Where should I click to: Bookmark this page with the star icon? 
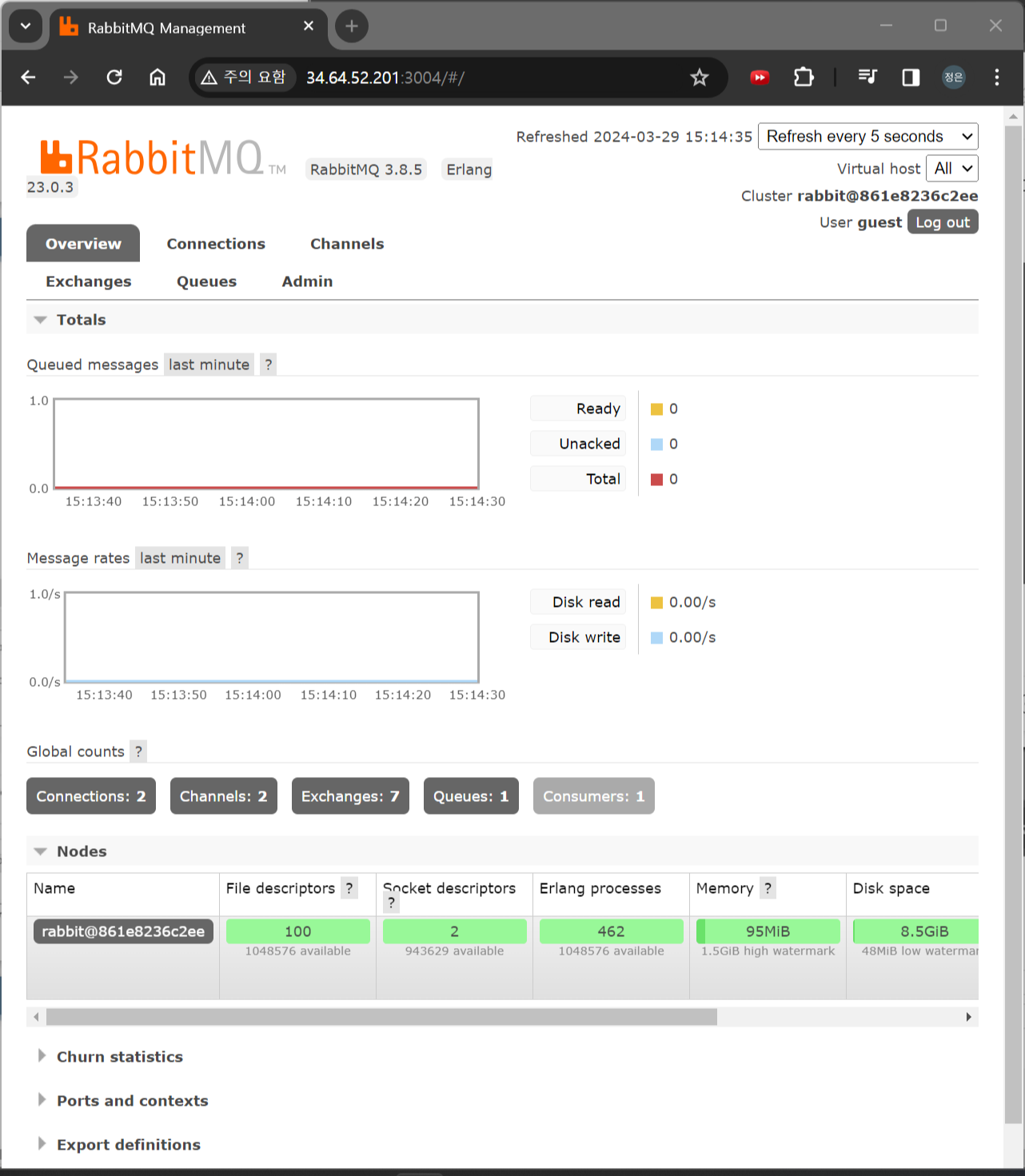[700, 78]
